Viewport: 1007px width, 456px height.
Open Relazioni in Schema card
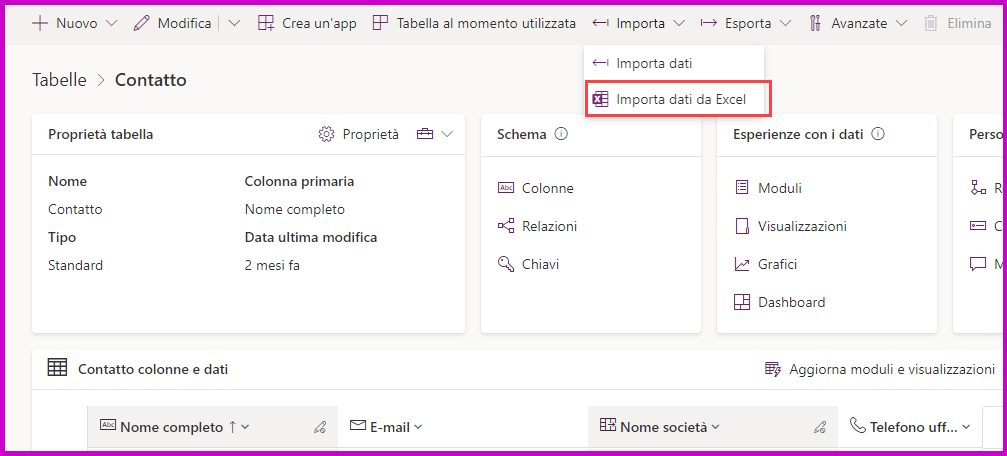pyautogui.click(x=550, y=226)
